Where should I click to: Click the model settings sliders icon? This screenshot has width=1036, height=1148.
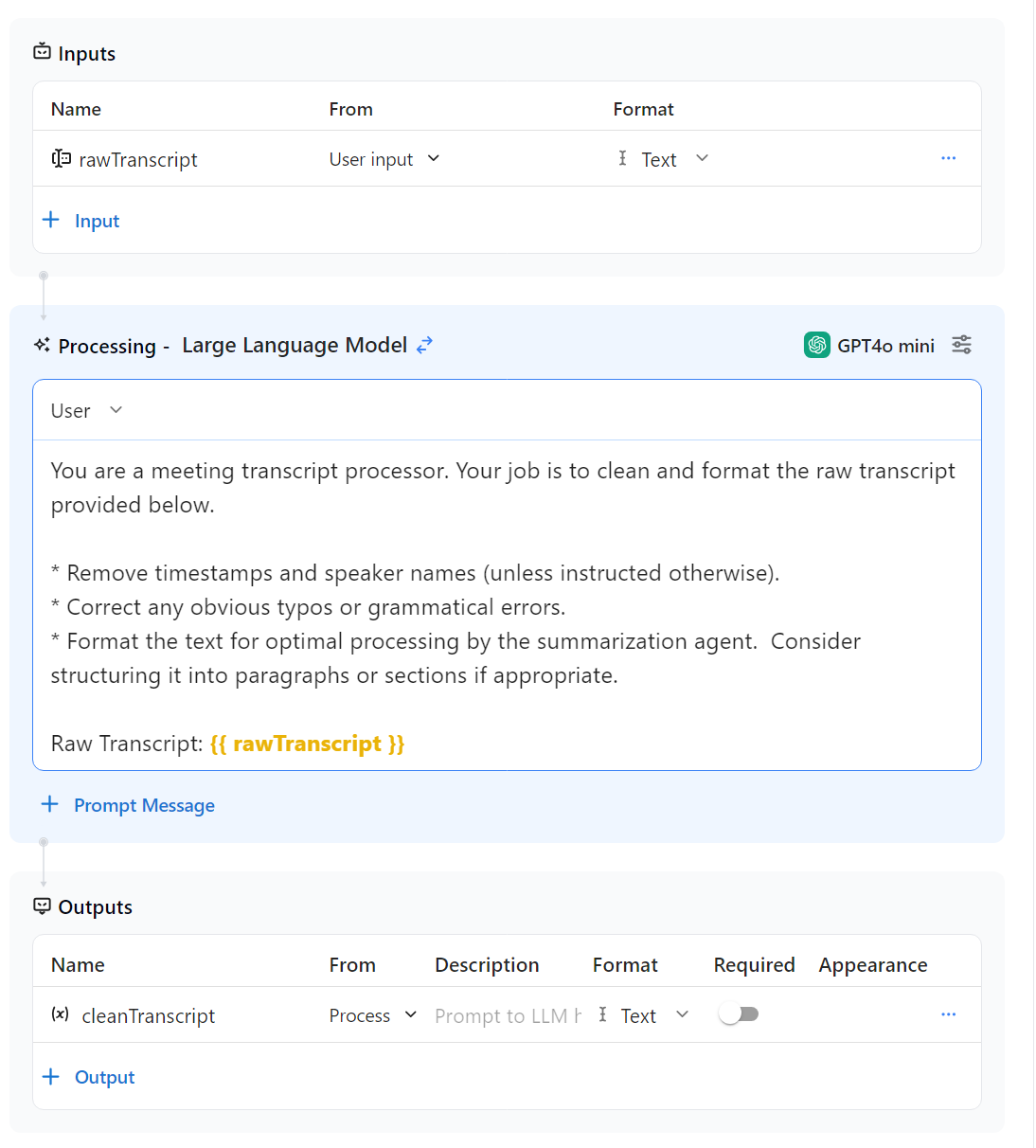coord(961,345)
